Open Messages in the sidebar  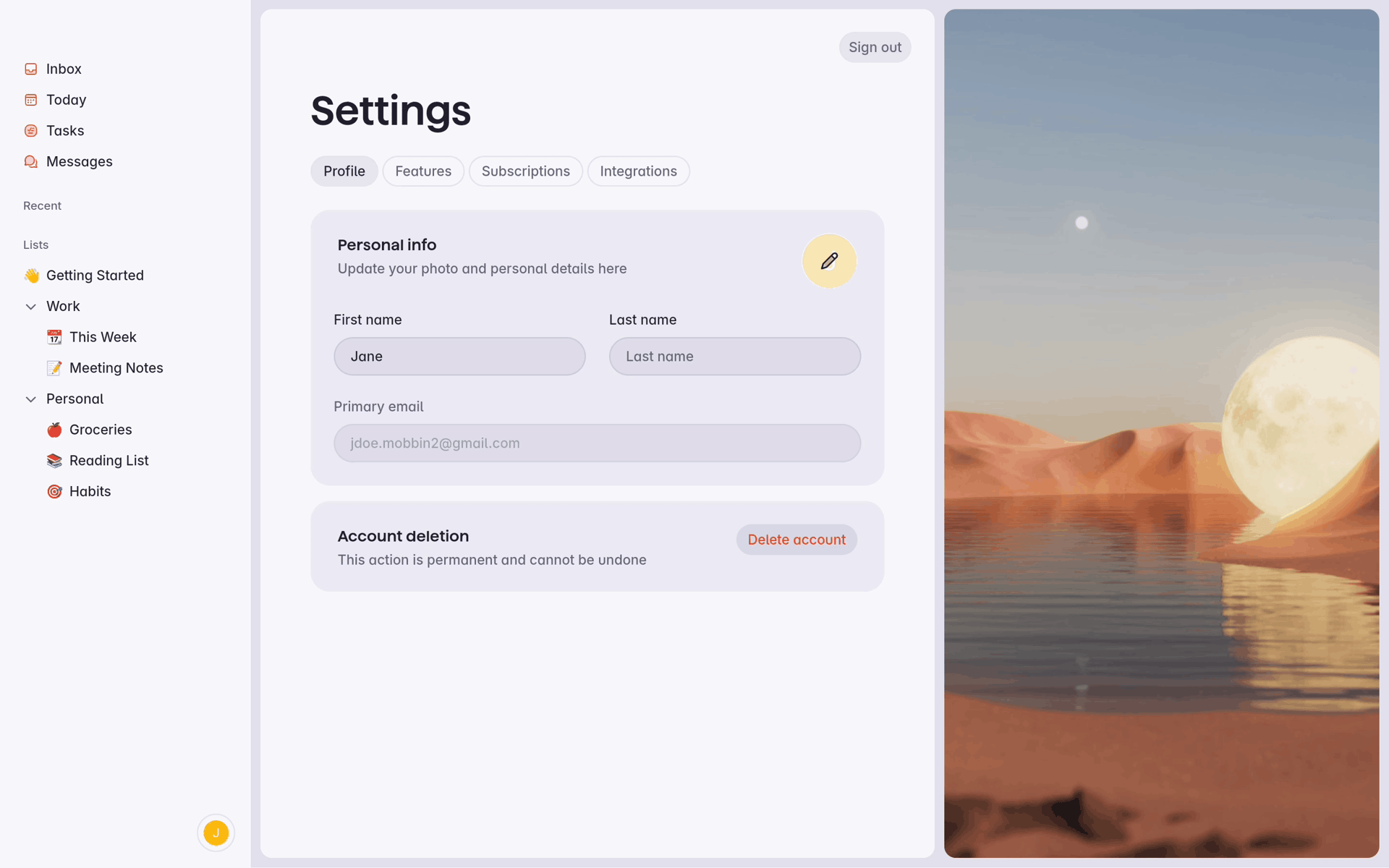(80, 161)
